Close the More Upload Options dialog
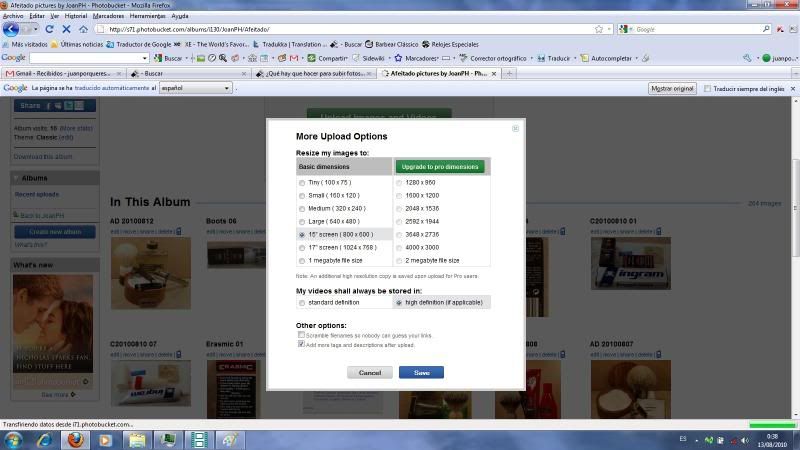The height and width of the screenshot is (450, 800). point(515,129)
